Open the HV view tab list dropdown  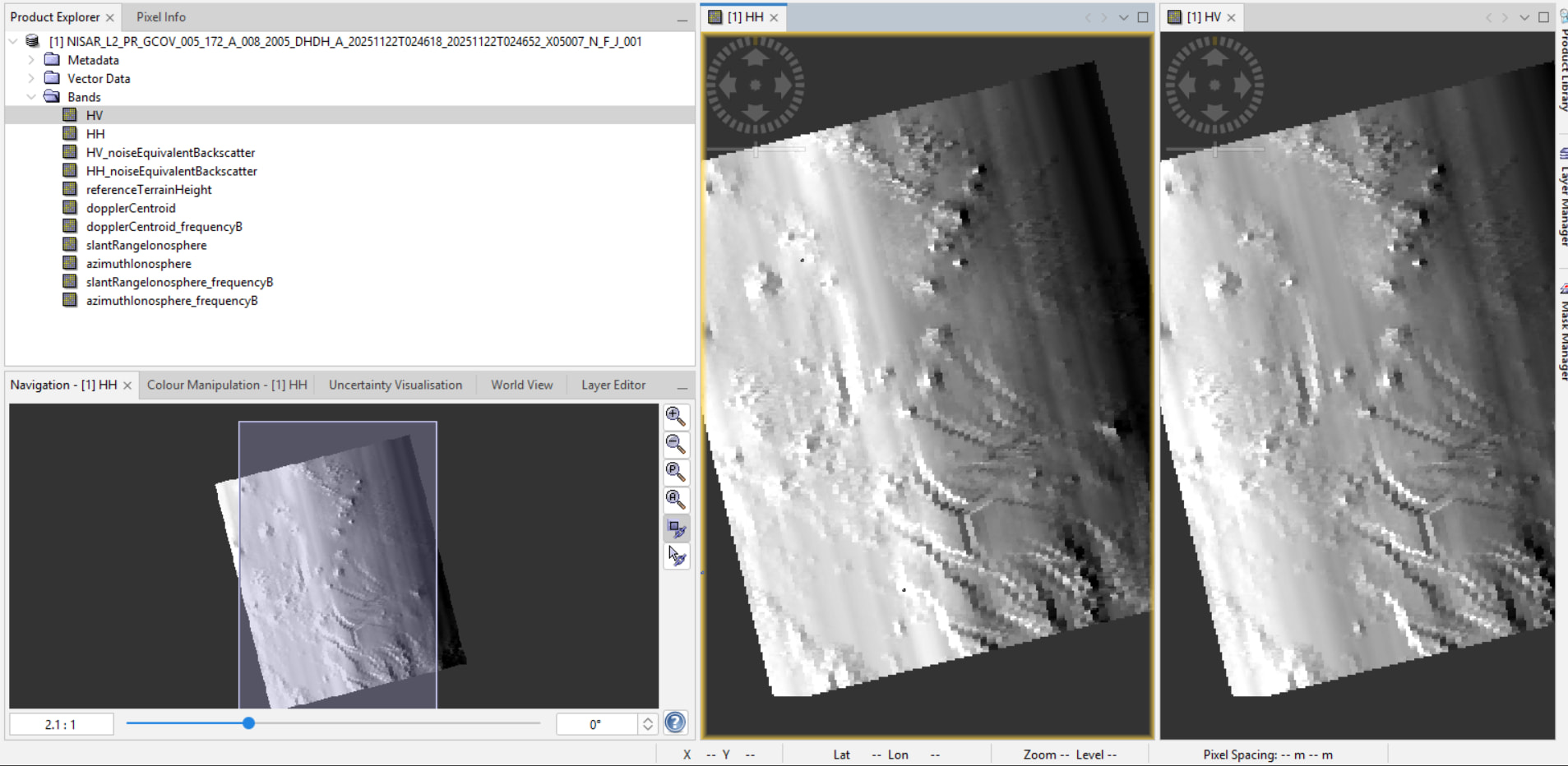1524,17
